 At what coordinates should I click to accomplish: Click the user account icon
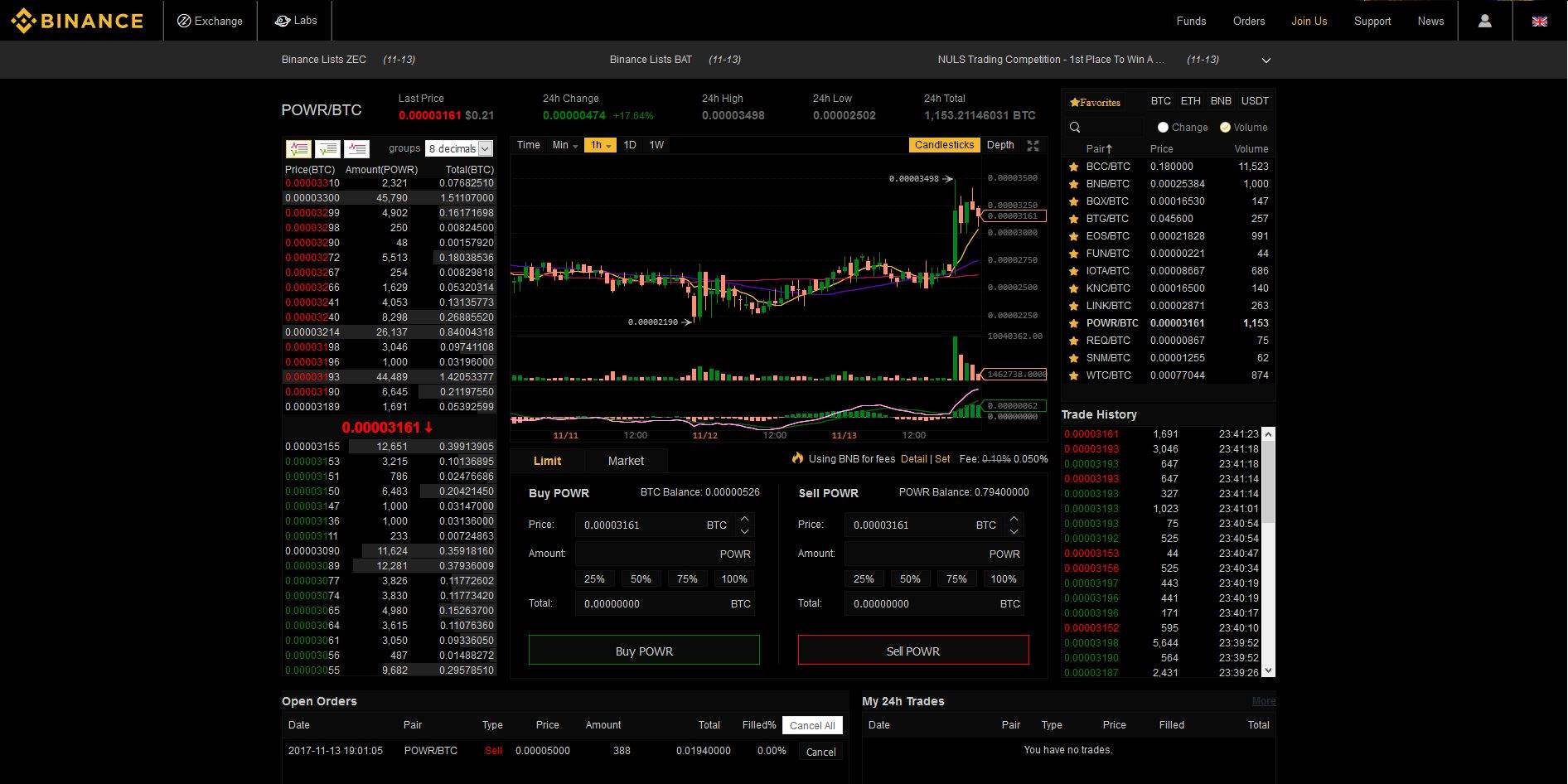[1483, 21]
